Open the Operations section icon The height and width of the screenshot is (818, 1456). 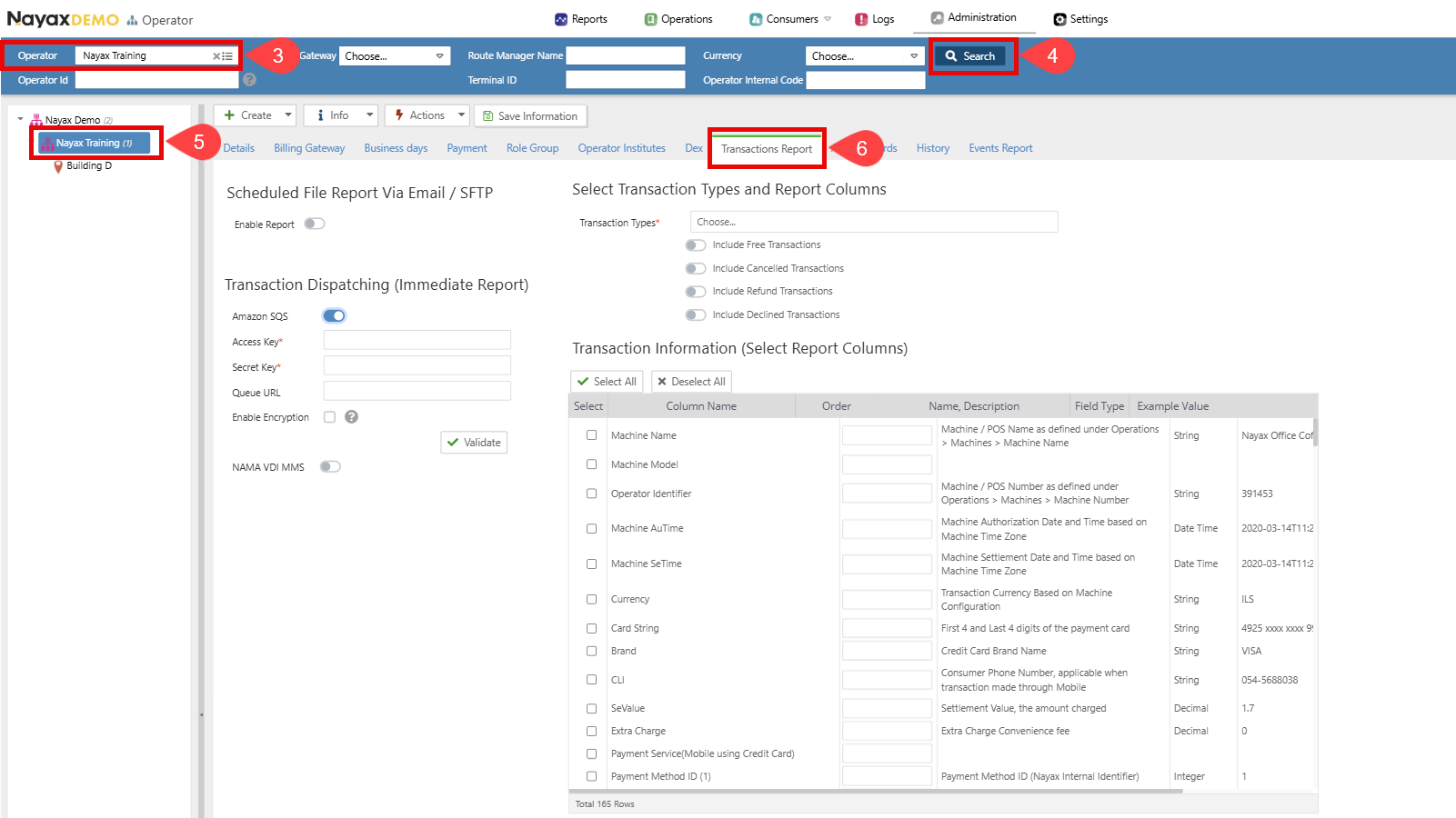(650, 19)
